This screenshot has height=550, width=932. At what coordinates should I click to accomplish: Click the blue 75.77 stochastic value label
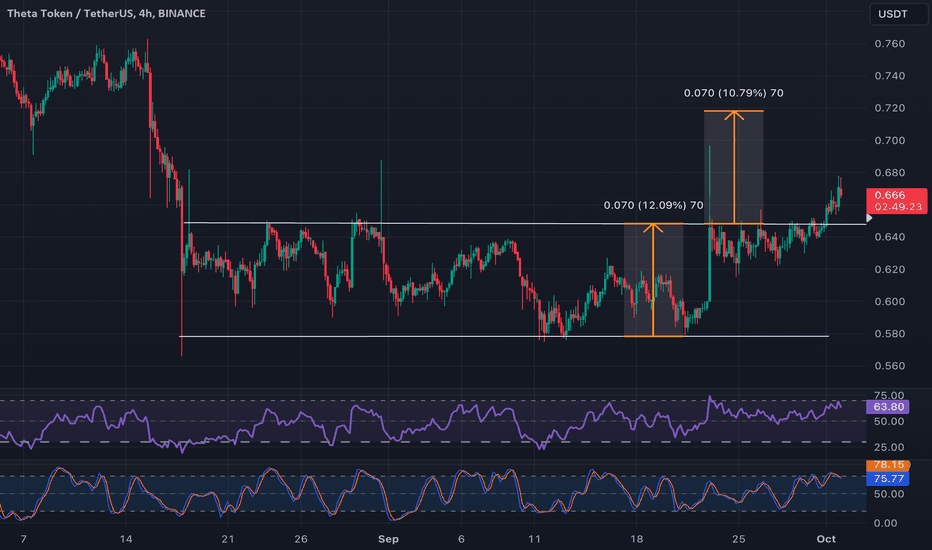point(887,479)
